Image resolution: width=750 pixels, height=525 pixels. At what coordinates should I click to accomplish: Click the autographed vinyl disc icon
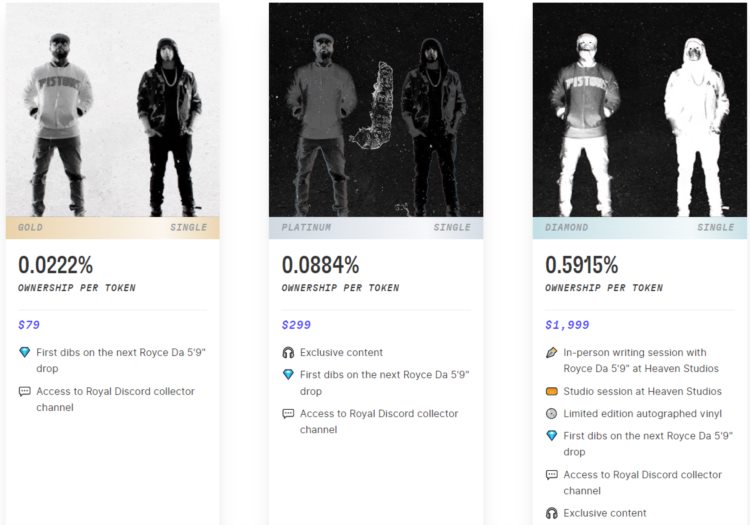coord(552,414)
